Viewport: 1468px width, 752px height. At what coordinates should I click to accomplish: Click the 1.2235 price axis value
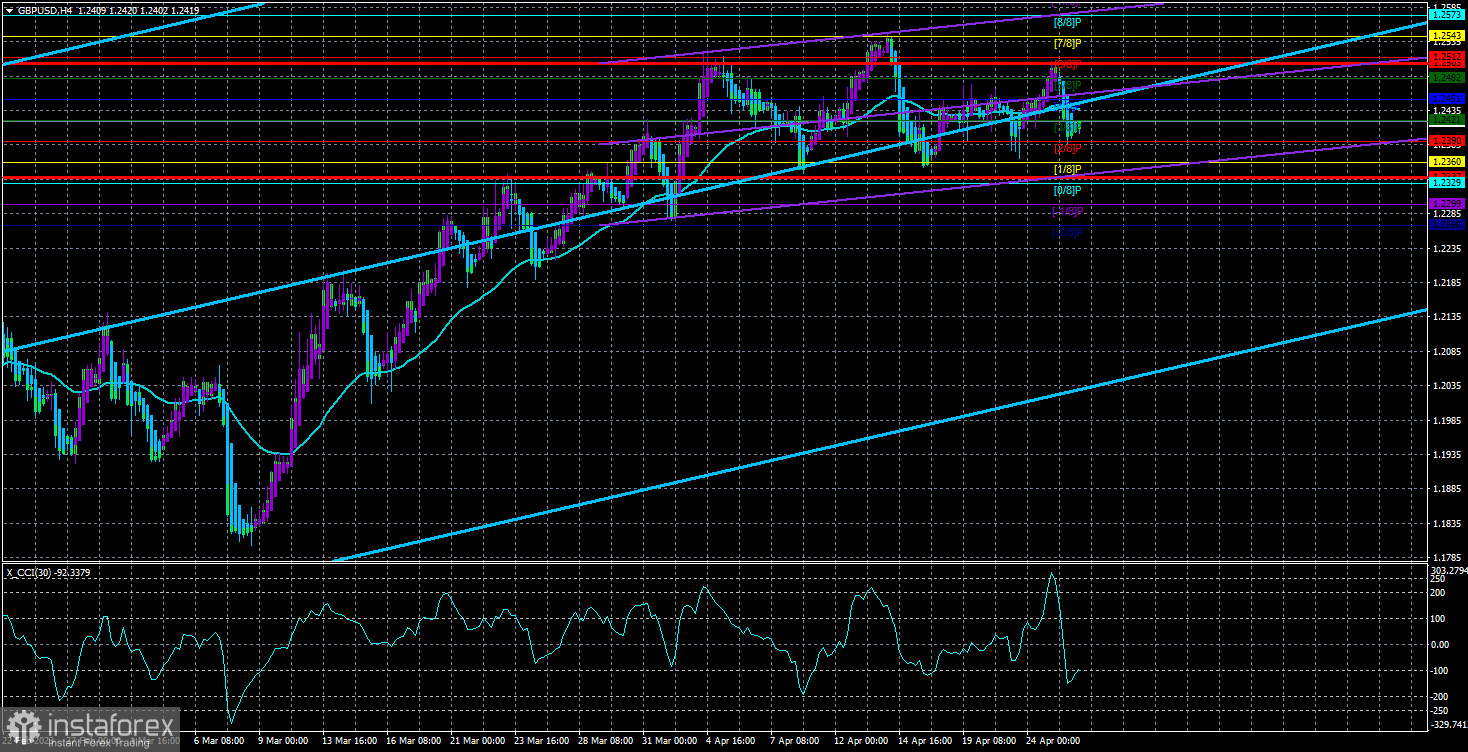(1447, 248)
